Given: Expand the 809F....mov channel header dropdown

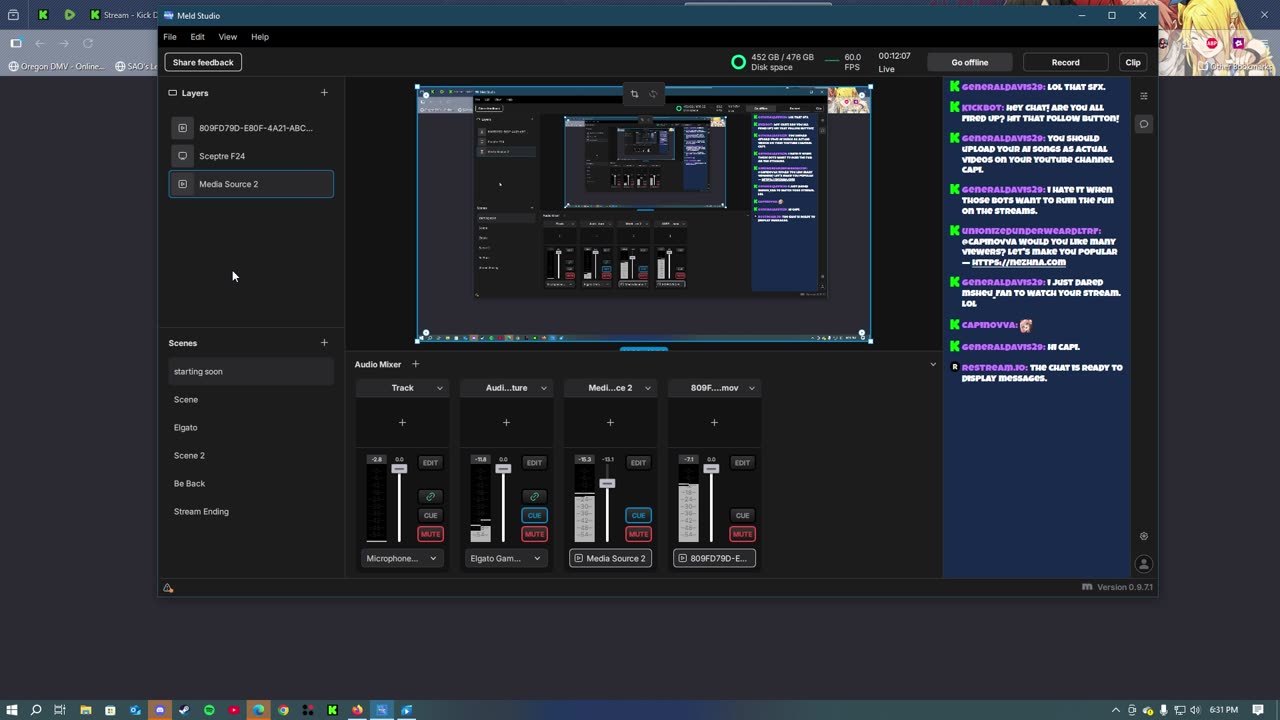Looking at the screenshot, I should coord(752,388).
